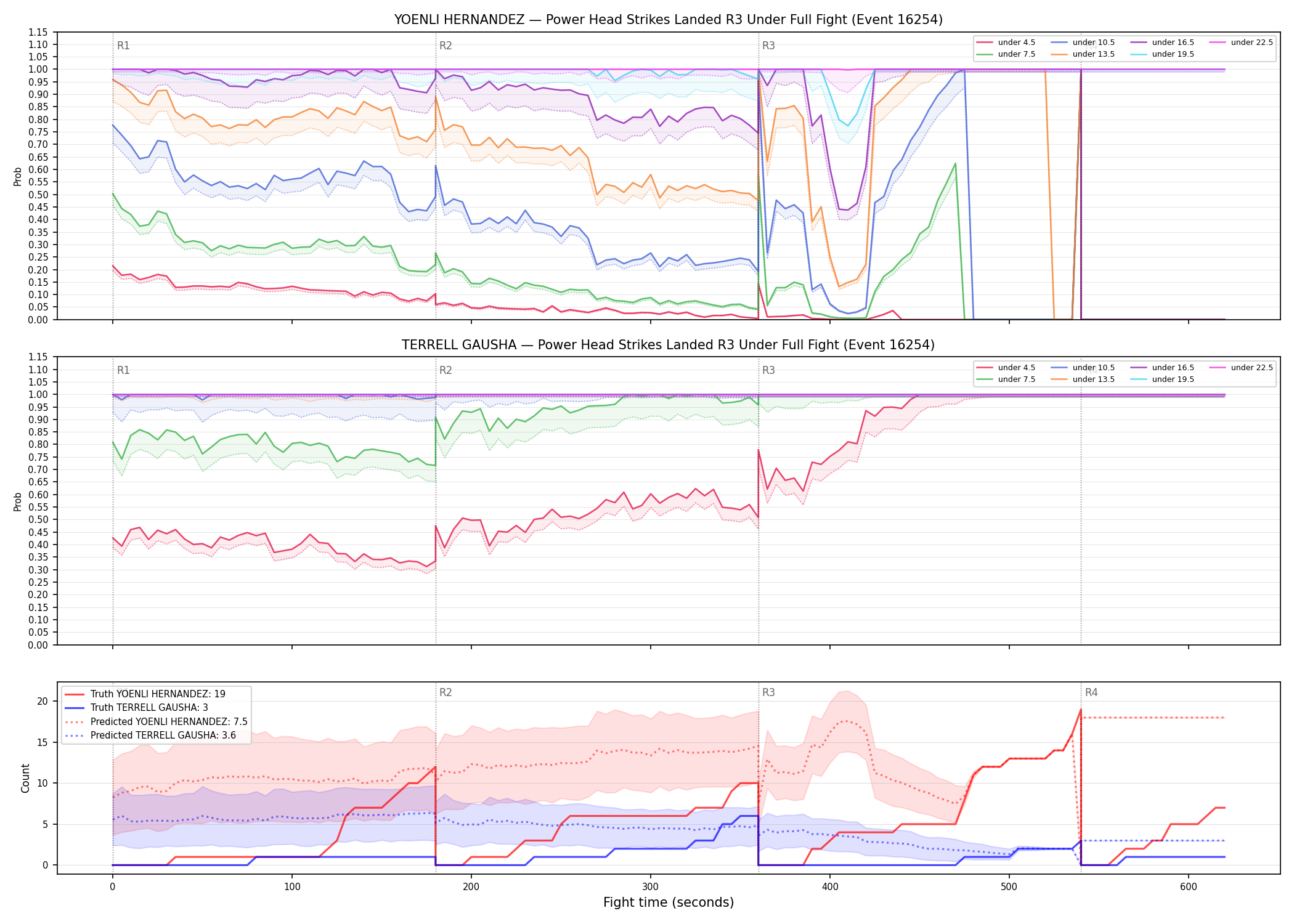
Task: Select 'under 4.5' in the top chart legend
Action: (1006, 43)
